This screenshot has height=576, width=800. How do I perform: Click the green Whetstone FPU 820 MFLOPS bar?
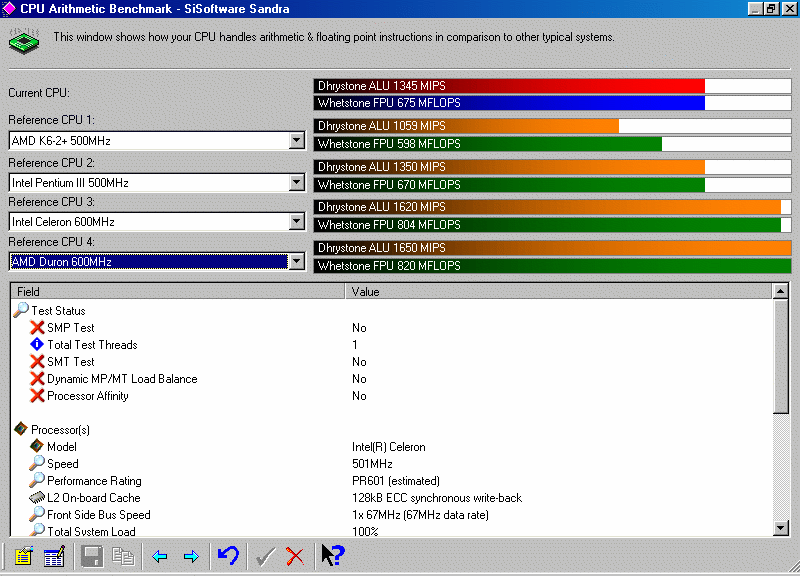552,266
